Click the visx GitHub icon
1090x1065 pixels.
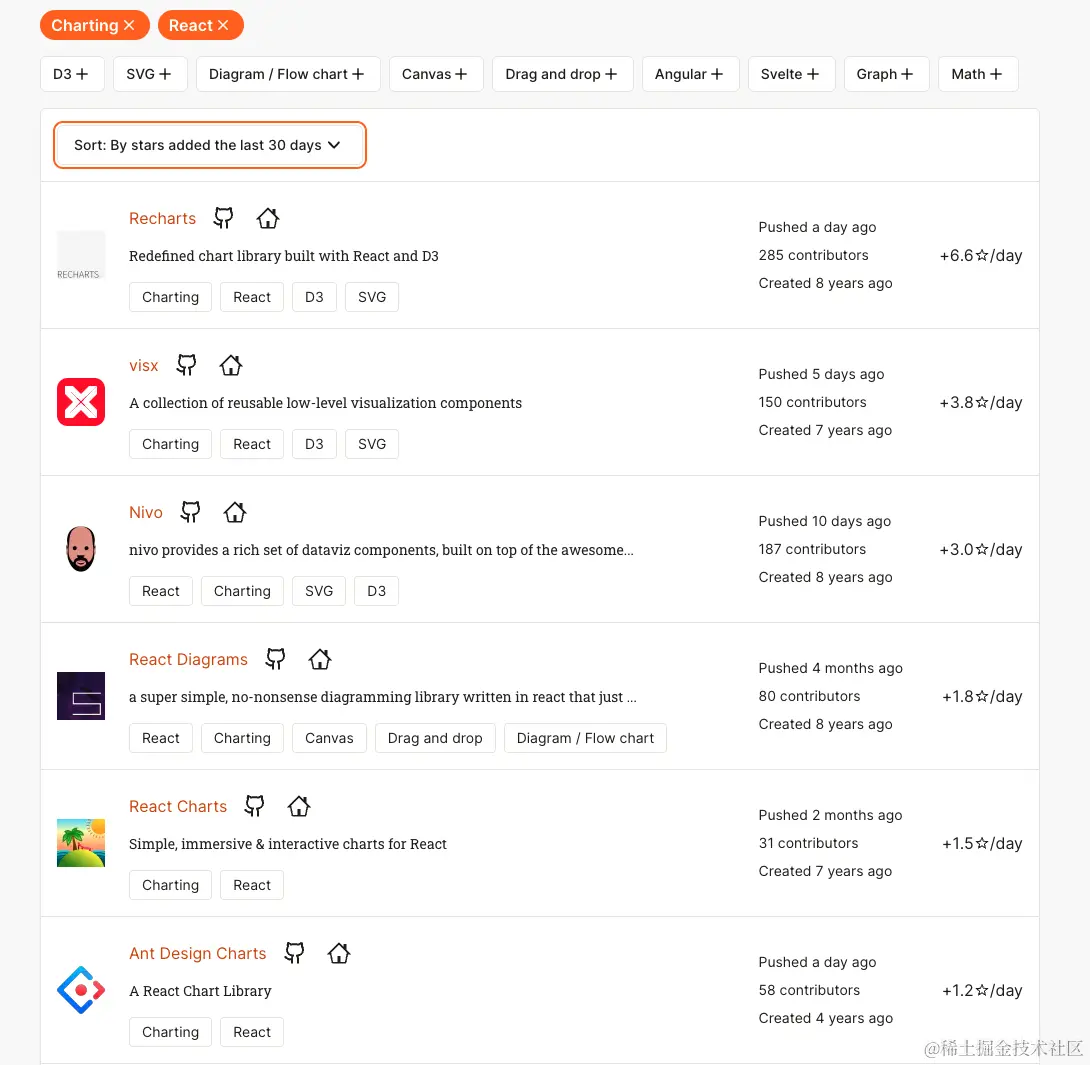tap(187, 365)
